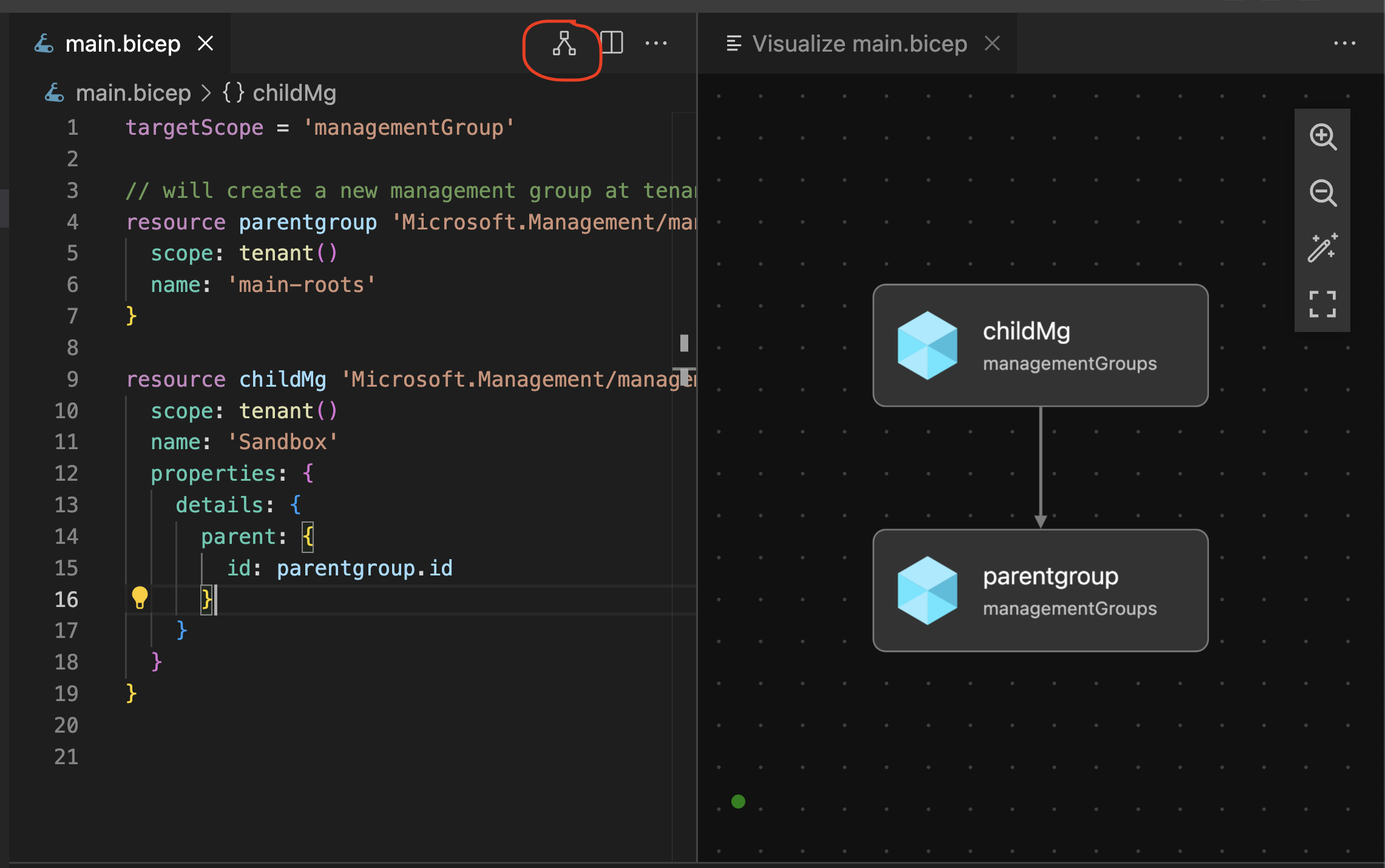Click parentgroup identifier on line 4
This screenshot has width=1385, height=868.
[x=308, y=222]
